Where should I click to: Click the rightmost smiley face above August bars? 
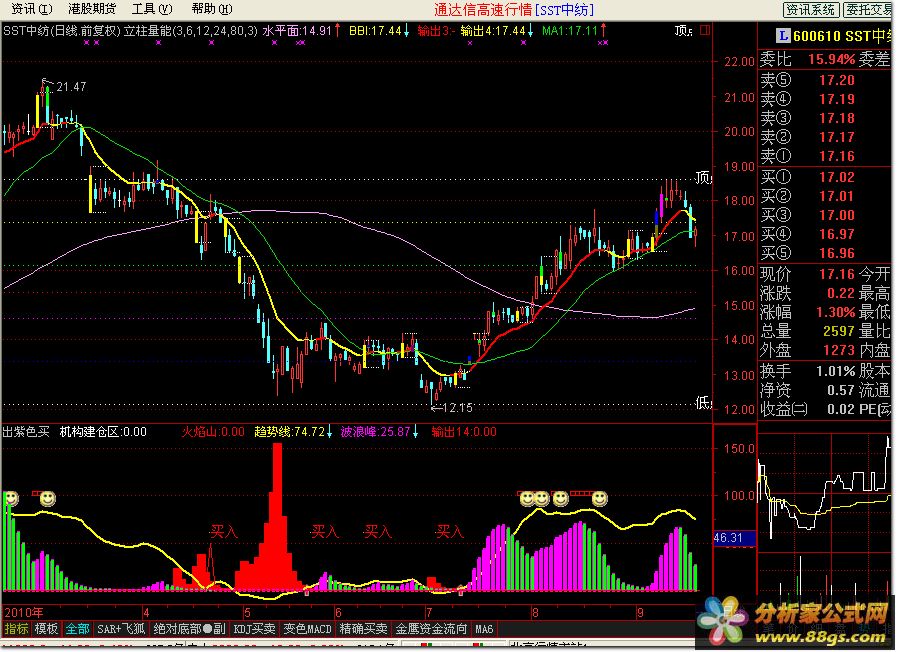coord(599,499)
